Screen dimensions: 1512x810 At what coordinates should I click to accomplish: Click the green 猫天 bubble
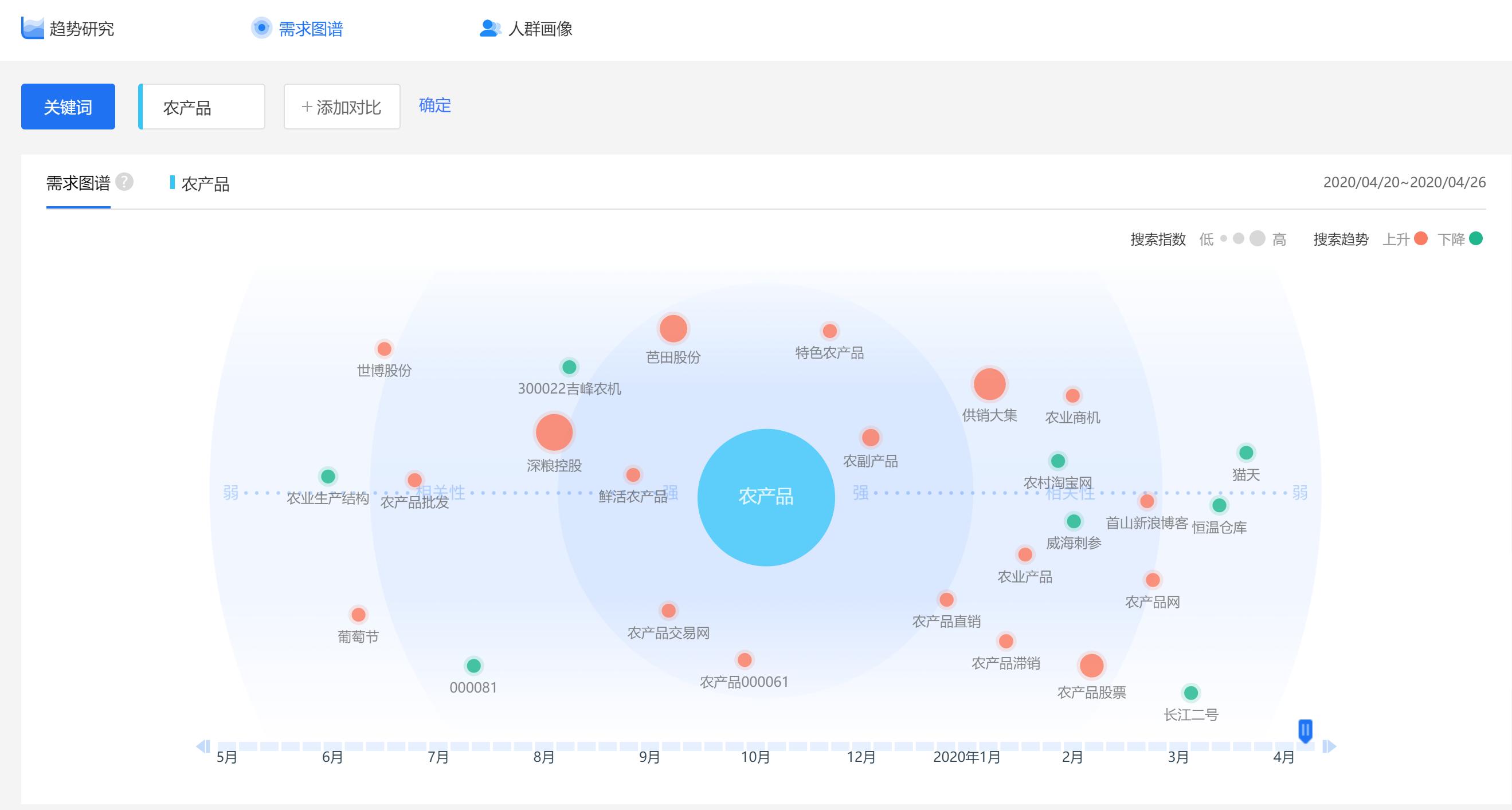tap(1245, 453)
